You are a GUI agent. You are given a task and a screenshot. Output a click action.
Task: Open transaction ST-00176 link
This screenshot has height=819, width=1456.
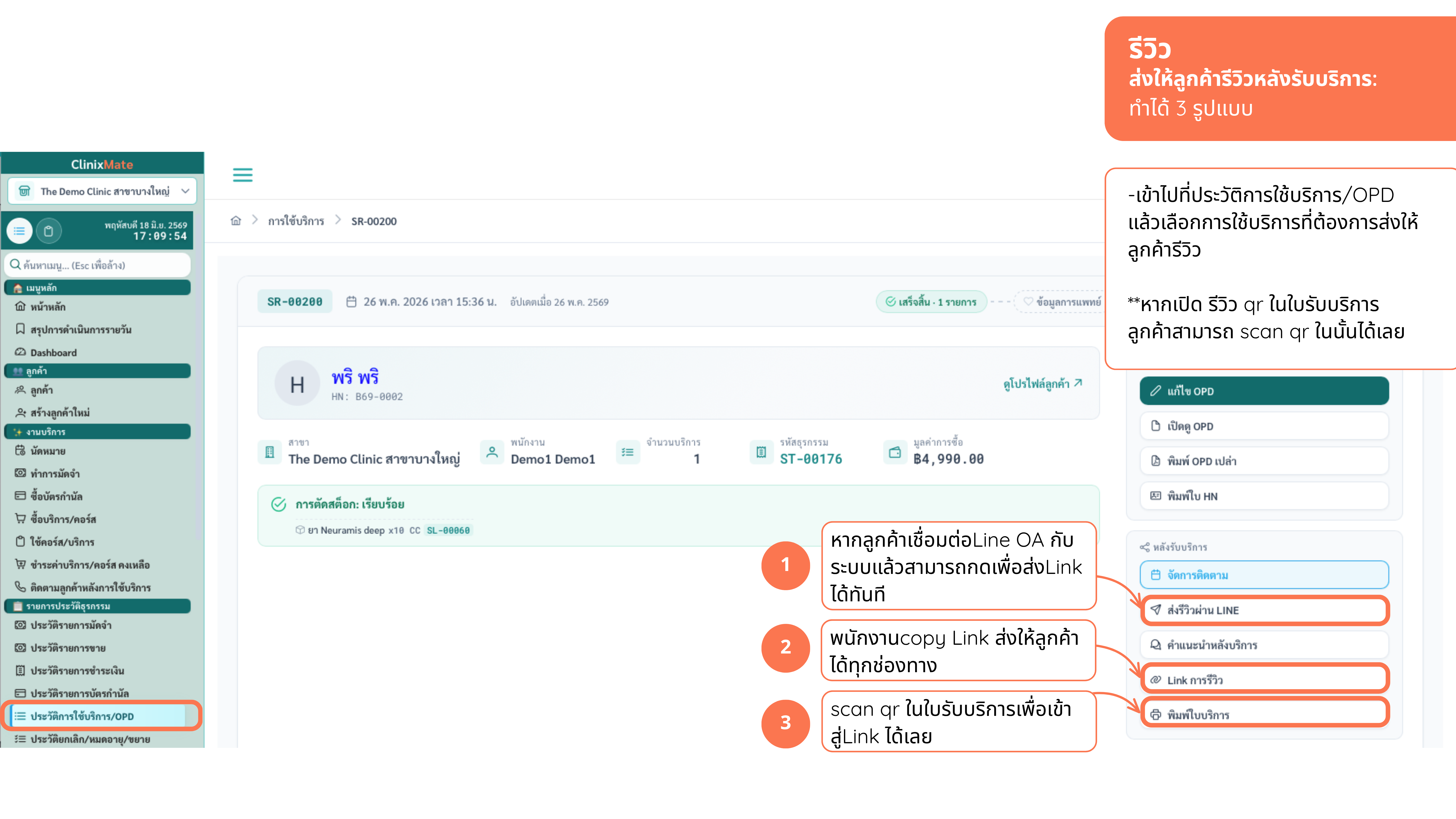click(811, 459)
